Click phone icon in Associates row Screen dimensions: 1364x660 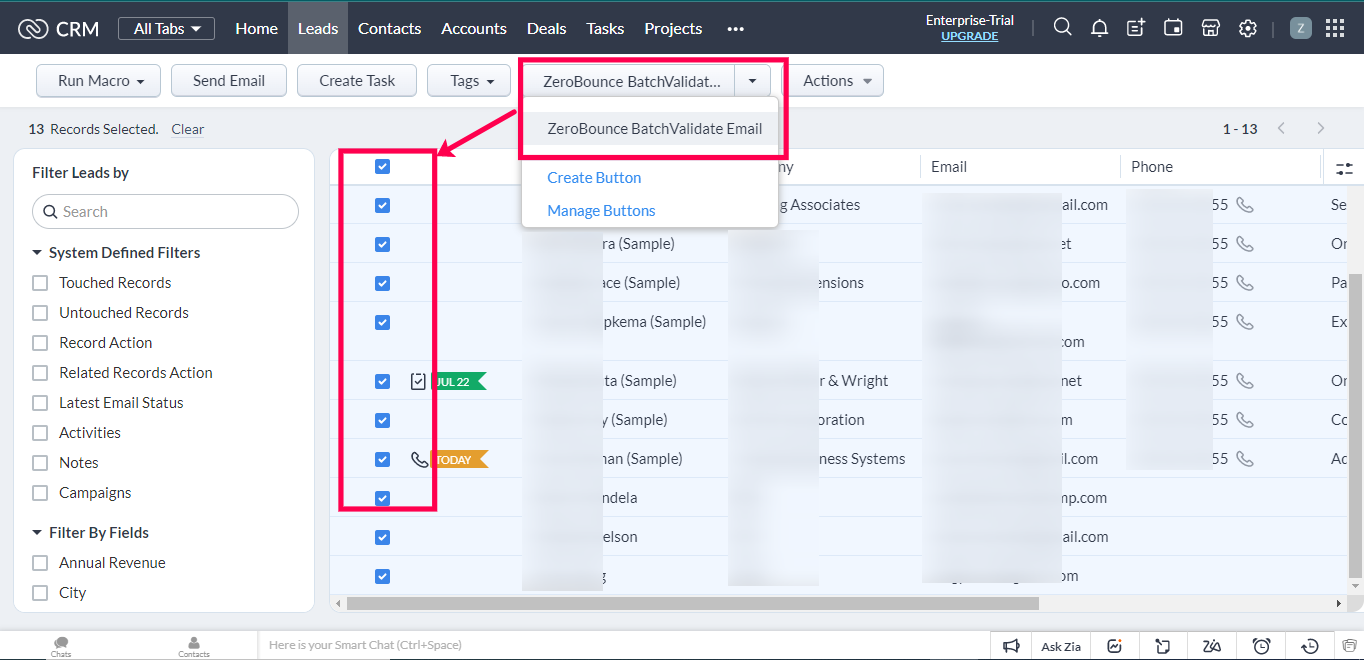(1244, 204)
